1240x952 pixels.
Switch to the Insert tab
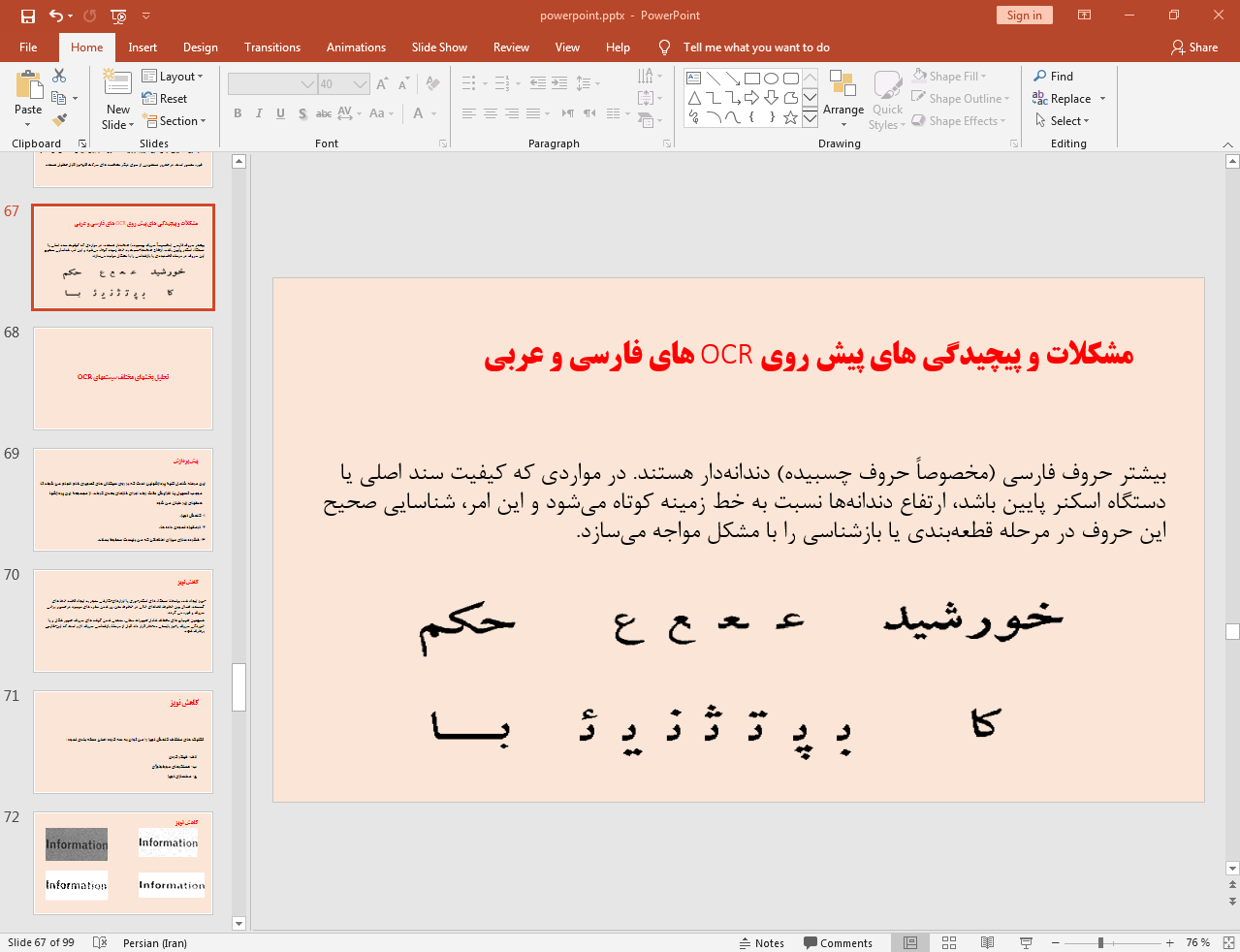[x=143, y=47]
